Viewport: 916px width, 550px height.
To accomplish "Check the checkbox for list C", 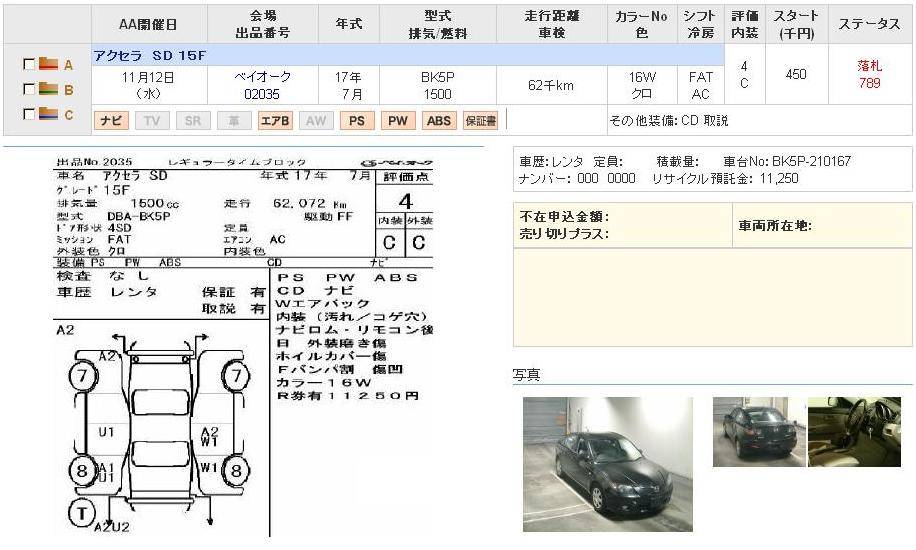I will (28, 114).
